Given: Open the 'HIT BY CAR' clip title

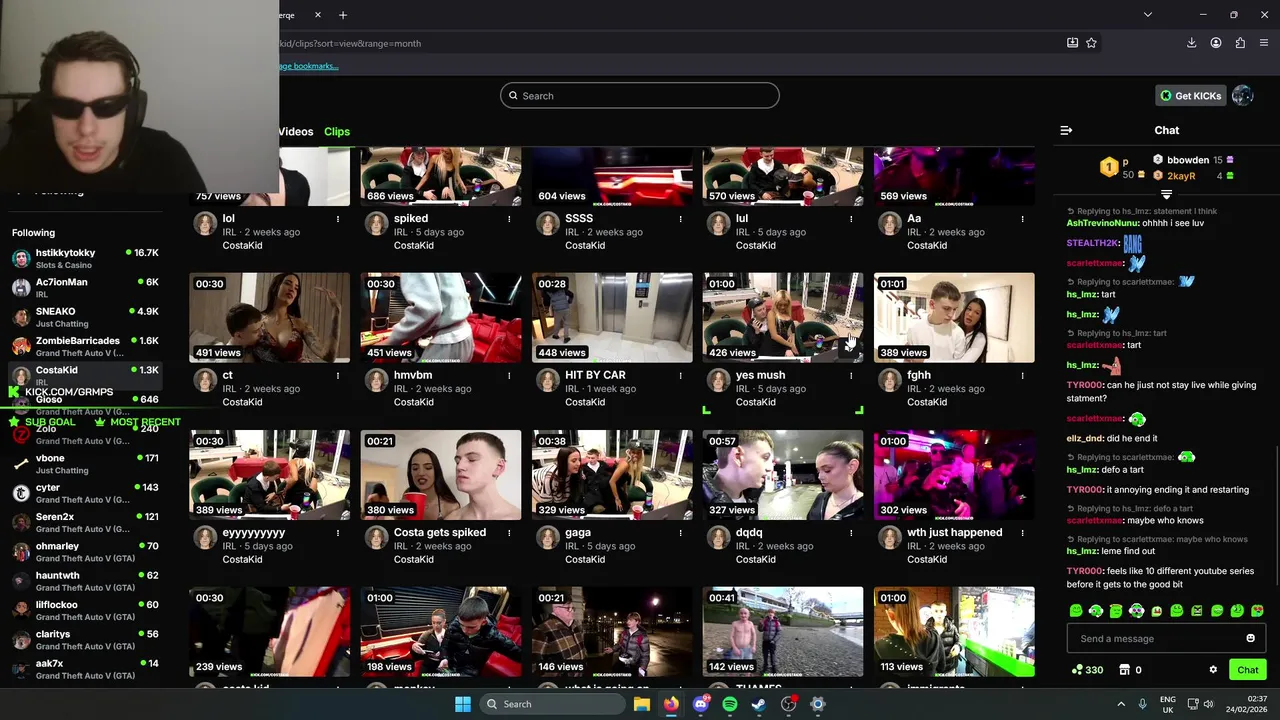Looking at the screenshot, I should pyautogui.click(x=595, y=375).
